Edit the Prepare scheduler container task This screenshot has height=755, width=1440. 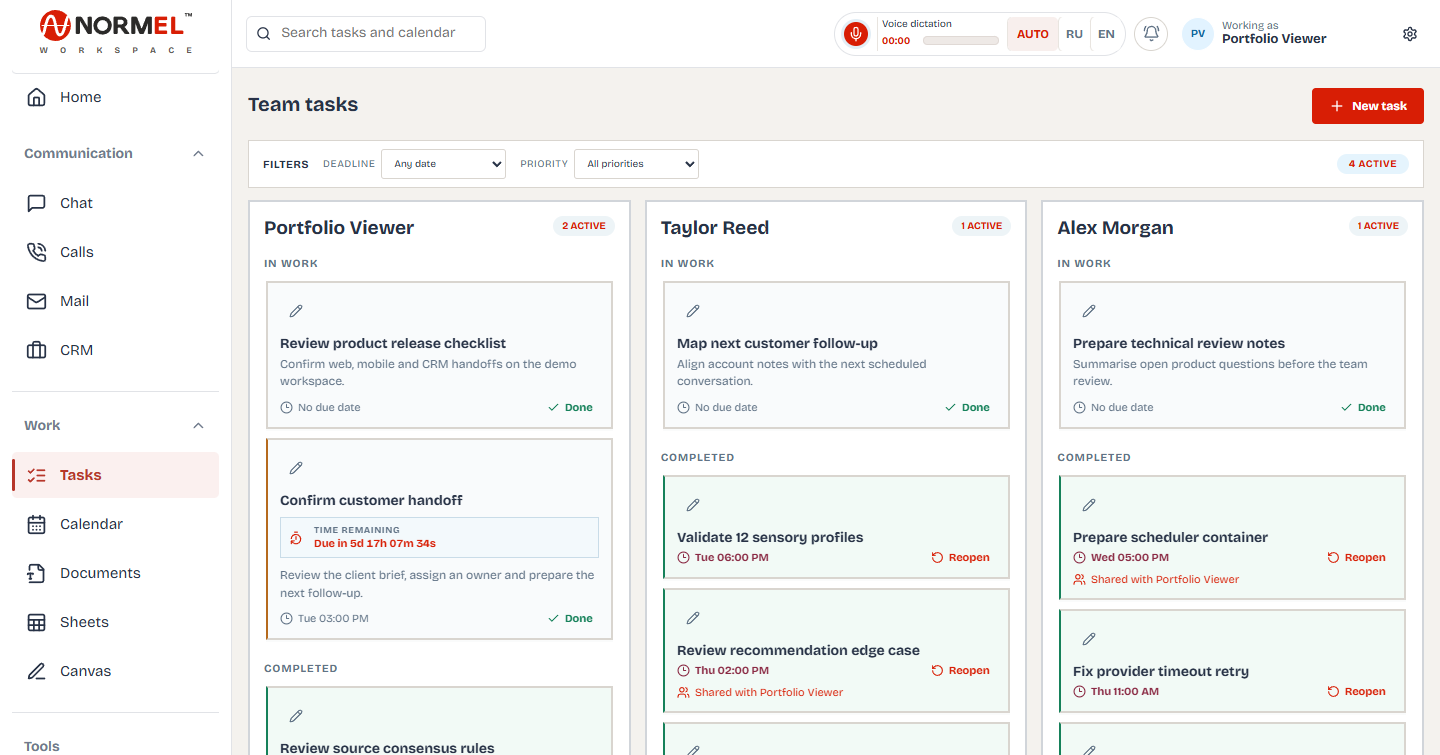coord(1089,505)
